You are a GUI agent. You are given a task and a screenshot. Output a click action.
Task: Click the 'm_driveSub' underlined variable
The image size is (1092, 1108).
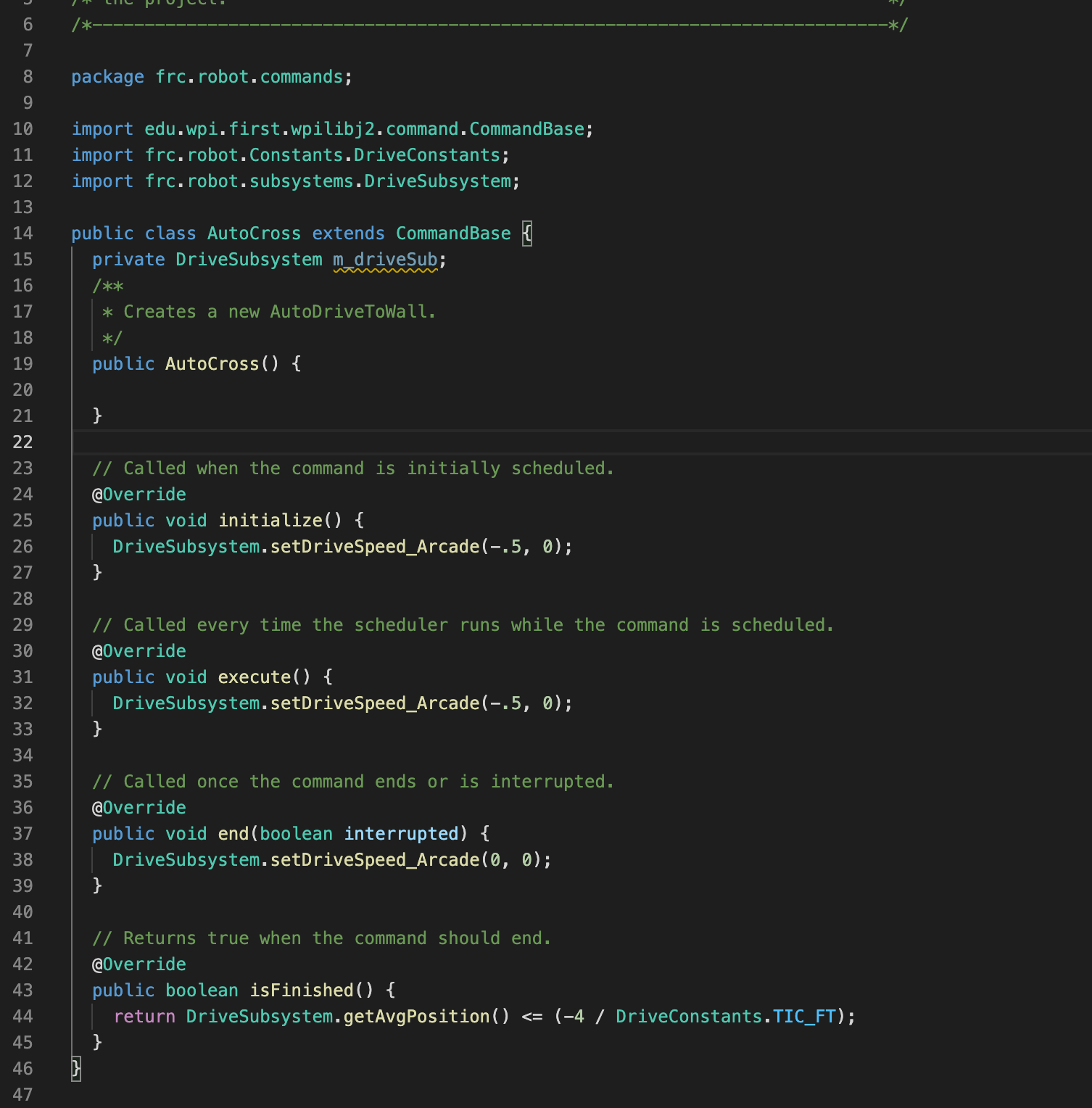(x=385, y=260)
